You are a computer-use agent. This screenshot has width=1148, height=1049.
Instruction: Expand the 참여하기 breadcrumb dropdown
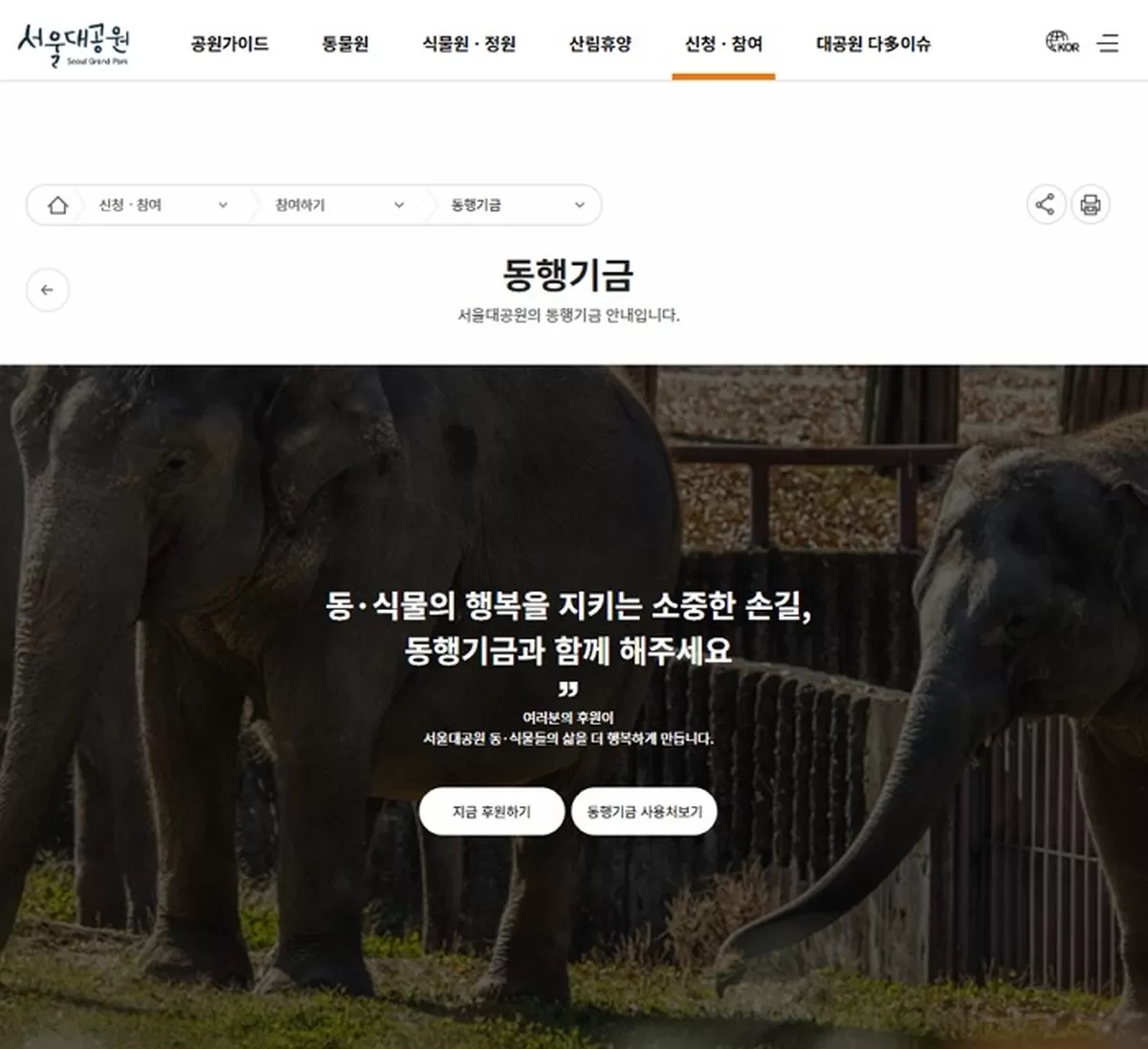pos(340,205)
